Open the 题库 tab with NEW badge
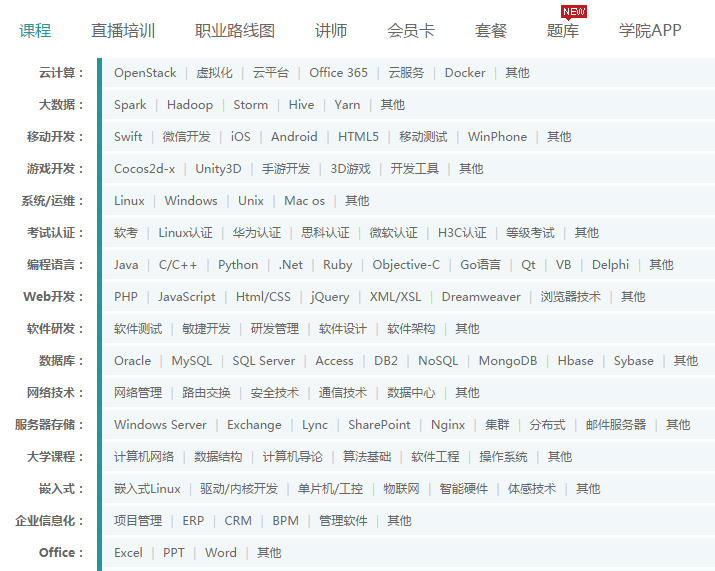 click(x=563, y=30)
